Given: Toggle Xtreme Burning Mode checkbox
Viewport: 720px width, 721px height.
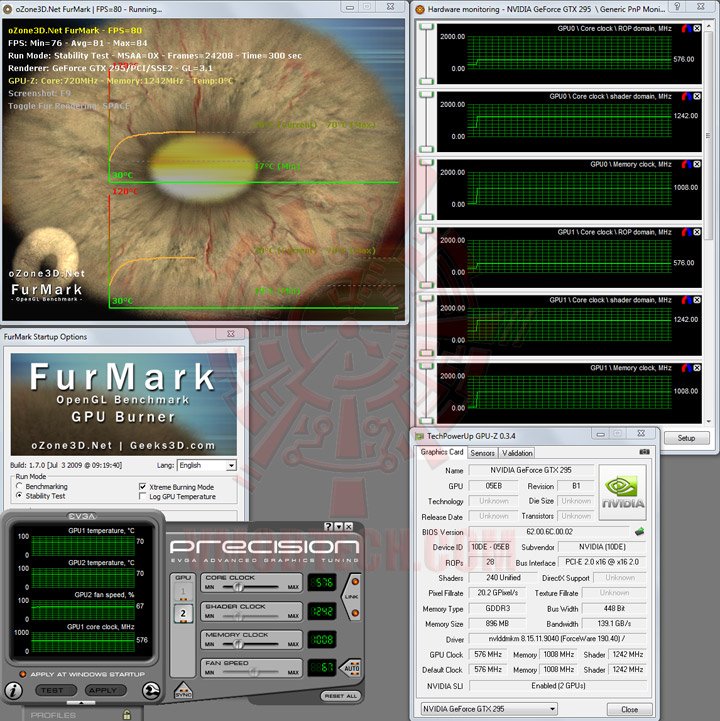Looking at the screenshot, I should (x=143, y=486).
